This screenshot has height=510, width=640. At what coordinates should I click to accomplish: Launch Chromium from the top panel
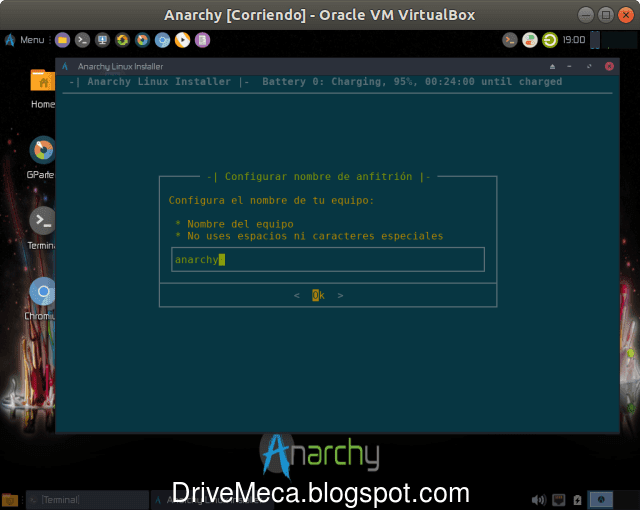point(162,40)
